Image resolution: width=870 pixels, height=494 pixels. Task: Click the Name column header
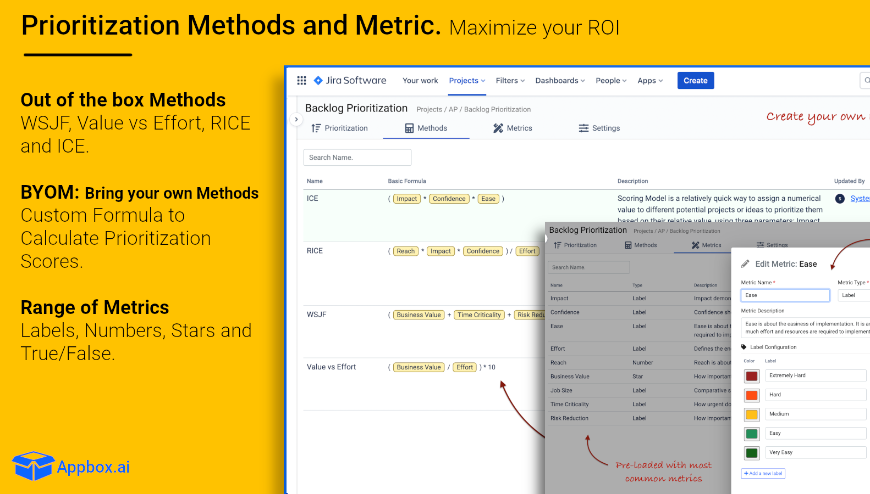click(315, 181)
